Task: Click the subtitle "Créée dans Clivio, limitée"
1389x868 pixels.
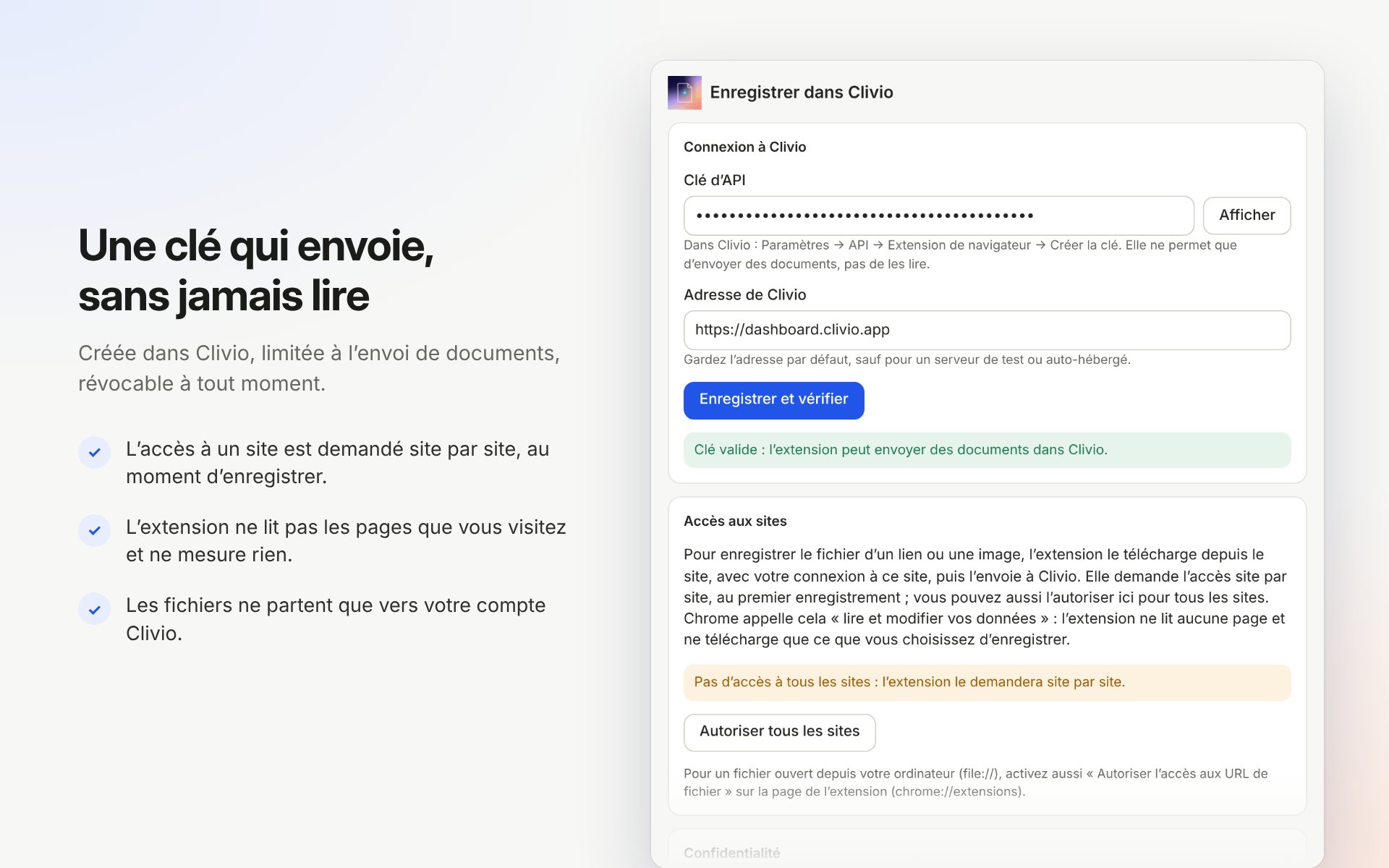Action: [x=319, y=368]
